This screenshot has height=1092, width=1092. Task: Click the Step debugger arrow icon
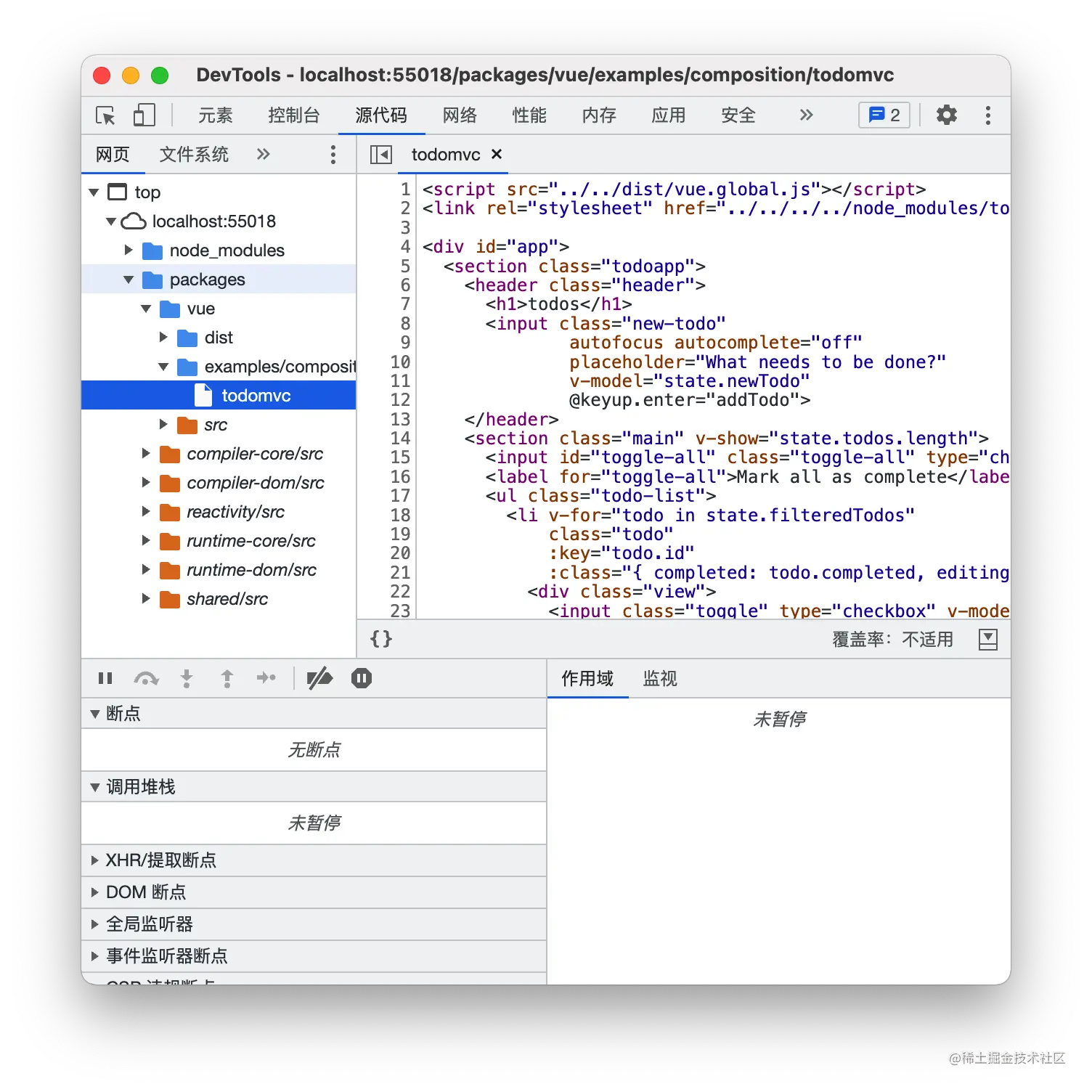(266, 678)
